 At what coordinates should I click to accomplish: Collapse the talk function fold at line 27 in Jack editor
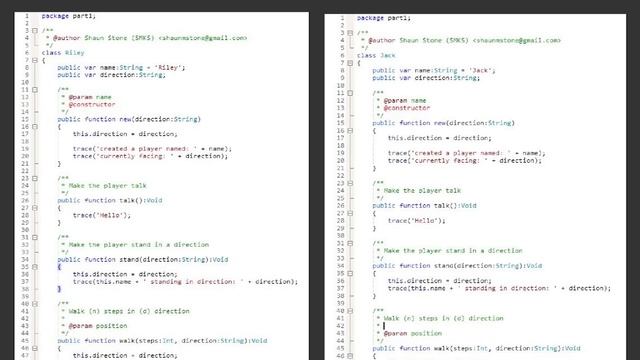point(350,213)
